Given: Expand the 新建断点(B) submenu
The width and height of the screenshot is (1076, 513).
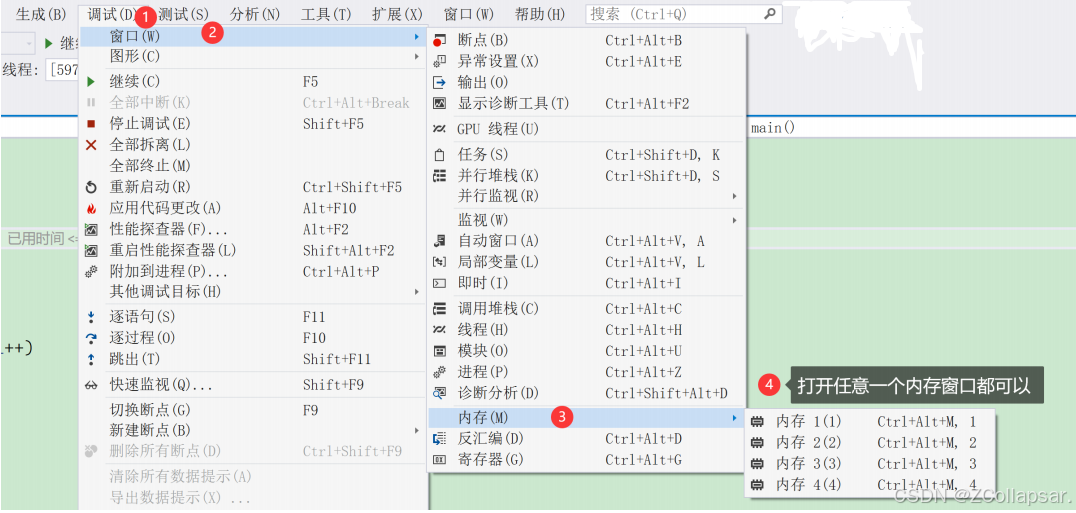Looking at the screenshot, I should [417, 431].
